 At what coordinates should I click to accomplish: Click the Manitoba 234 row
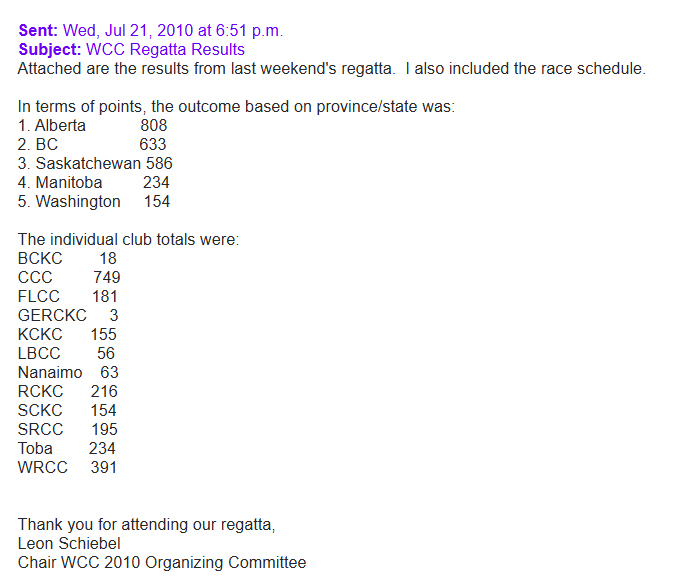pyautogui.click(x=94, y=183)
